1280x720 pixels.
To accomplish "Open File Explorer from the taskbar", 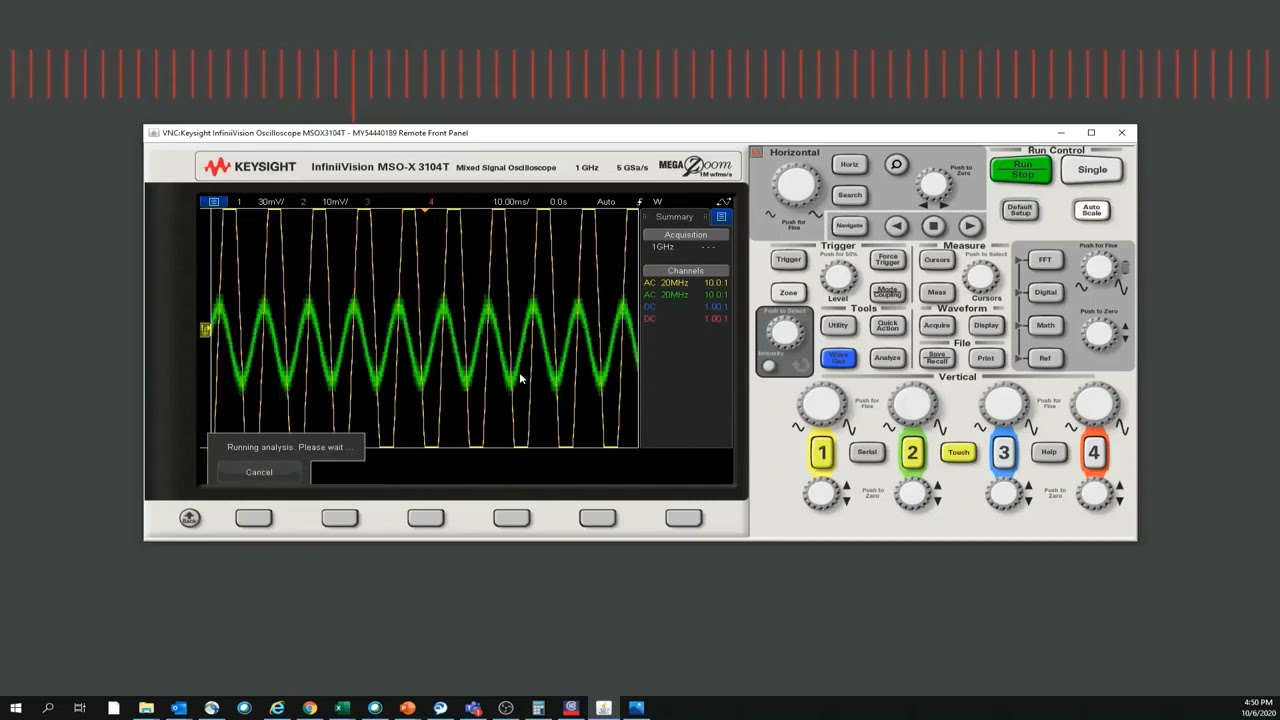I will click(x=146, y=709).
